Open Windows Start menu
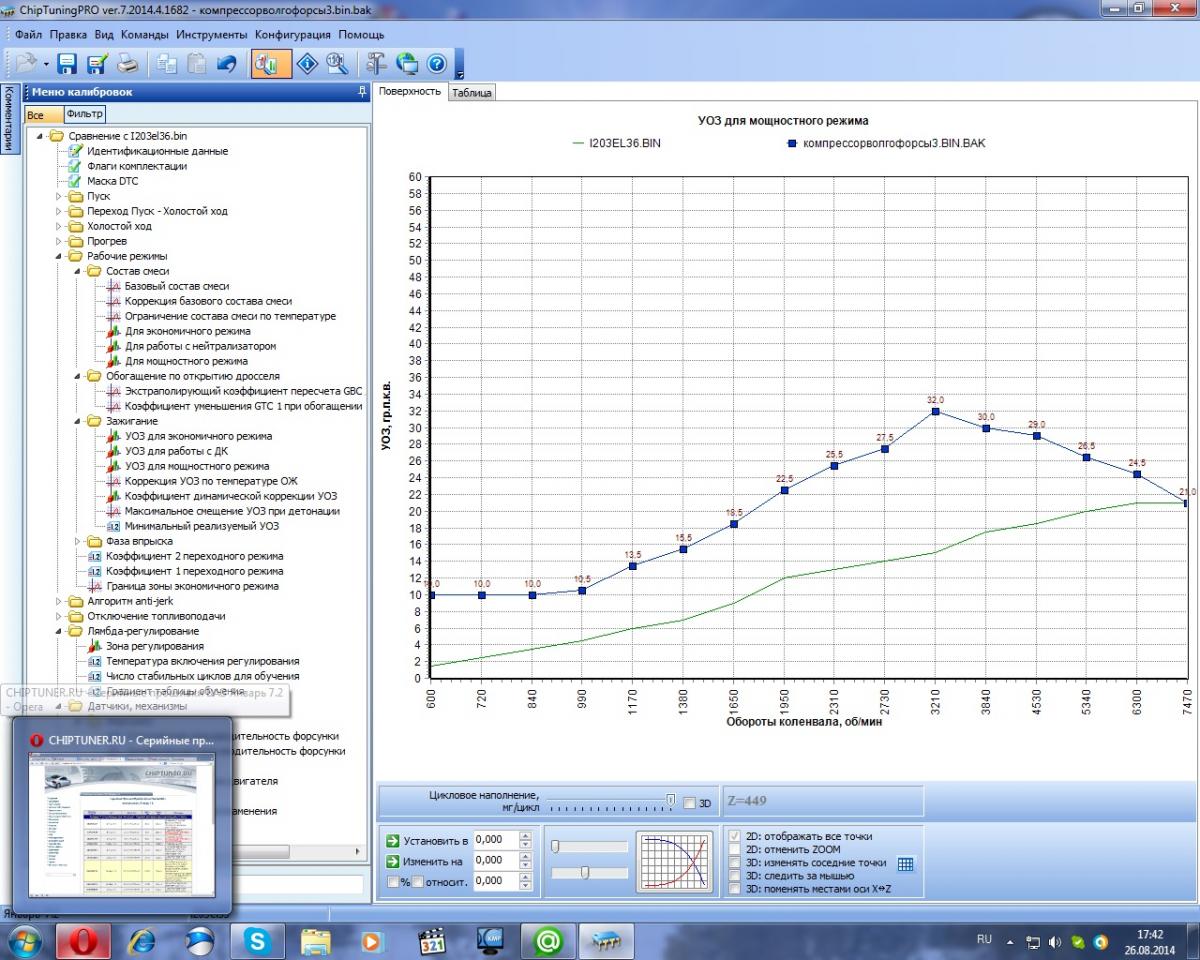This screenshot has height=960, width=1200. pyautogui.click(x=24, y=941)
